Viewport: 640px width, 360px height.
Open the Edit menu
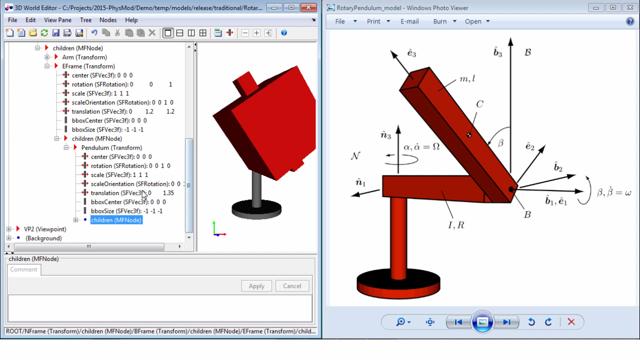pyautogui.click(x=31, y=20)
